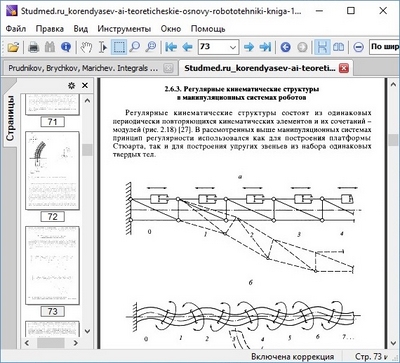Select the page label 71

click(x=53, y=122)
